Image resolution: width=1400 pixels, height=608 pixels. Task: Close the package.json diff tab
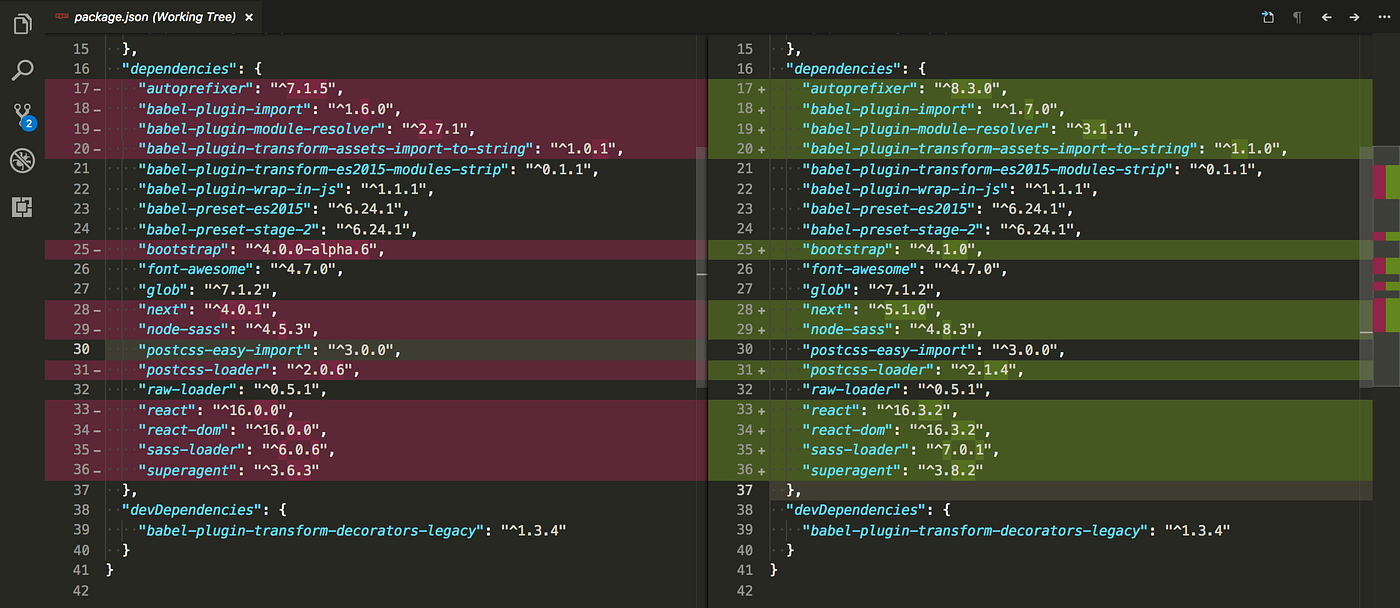coord(248,16)
